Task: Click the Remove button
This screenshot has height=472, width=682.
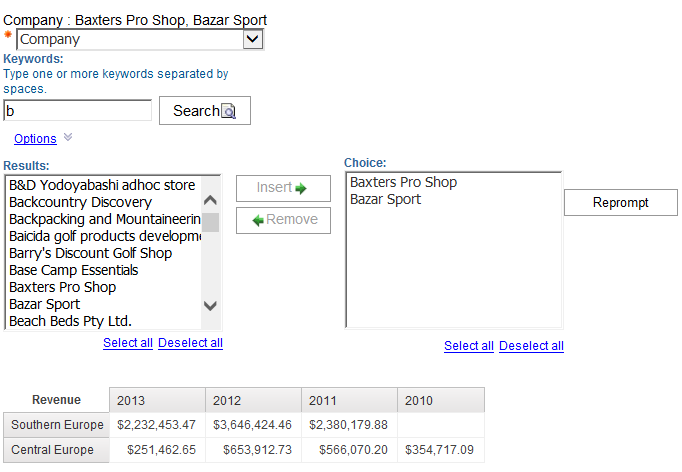Action: pyautogui.click(x=283, y=221)
